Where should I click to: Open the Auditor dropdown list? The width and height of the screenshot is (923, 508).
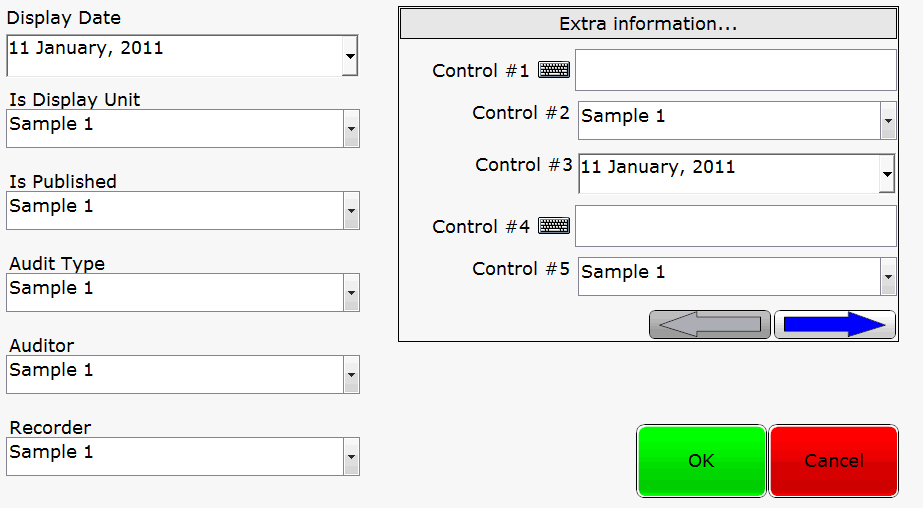pos(351,374)
